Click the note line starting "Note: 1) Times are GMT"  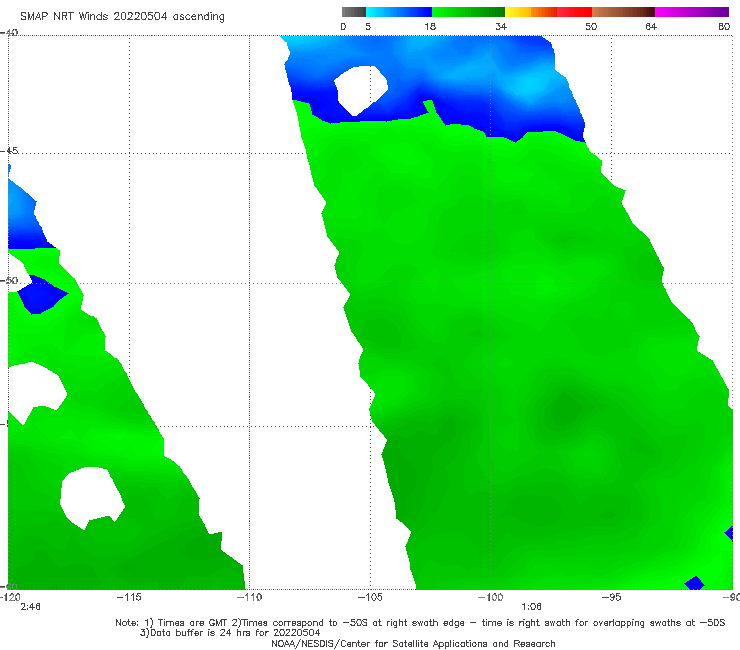click(420, 623)
